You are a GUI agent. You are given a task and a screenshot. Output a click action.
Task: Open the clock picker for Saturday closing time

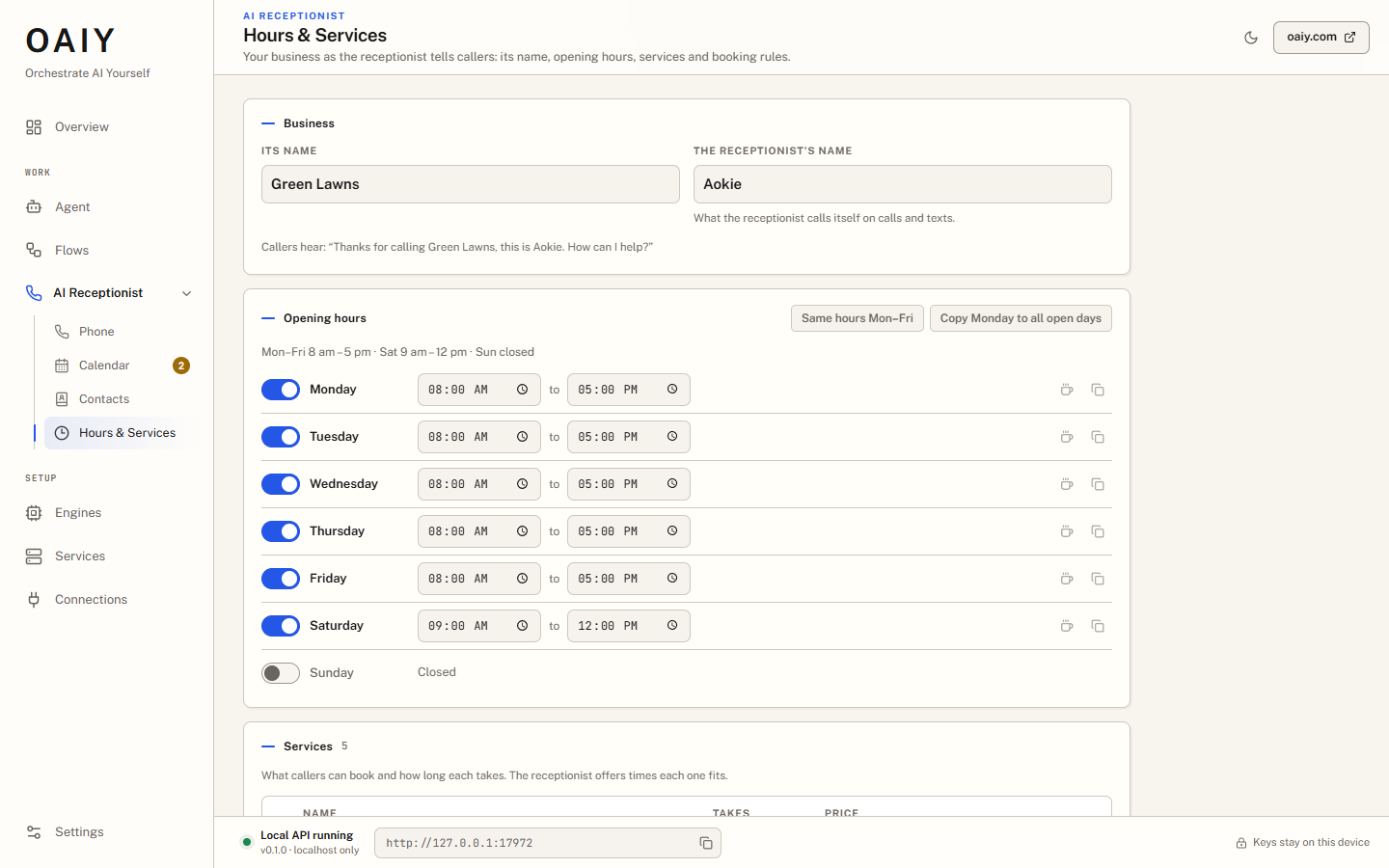(672, 626)
